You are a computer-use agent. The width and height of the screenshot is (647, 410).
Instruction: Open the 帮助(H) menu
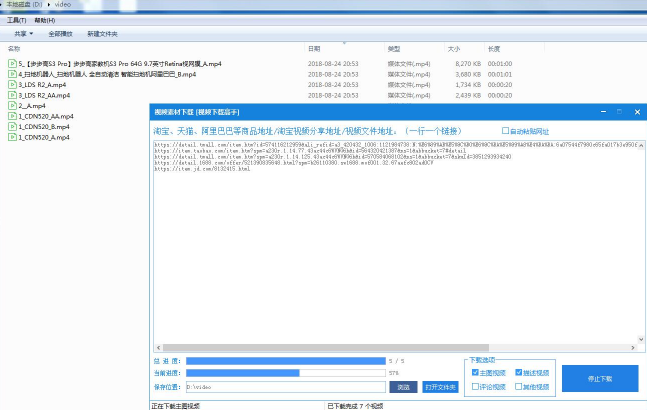[x=45, y=19]
